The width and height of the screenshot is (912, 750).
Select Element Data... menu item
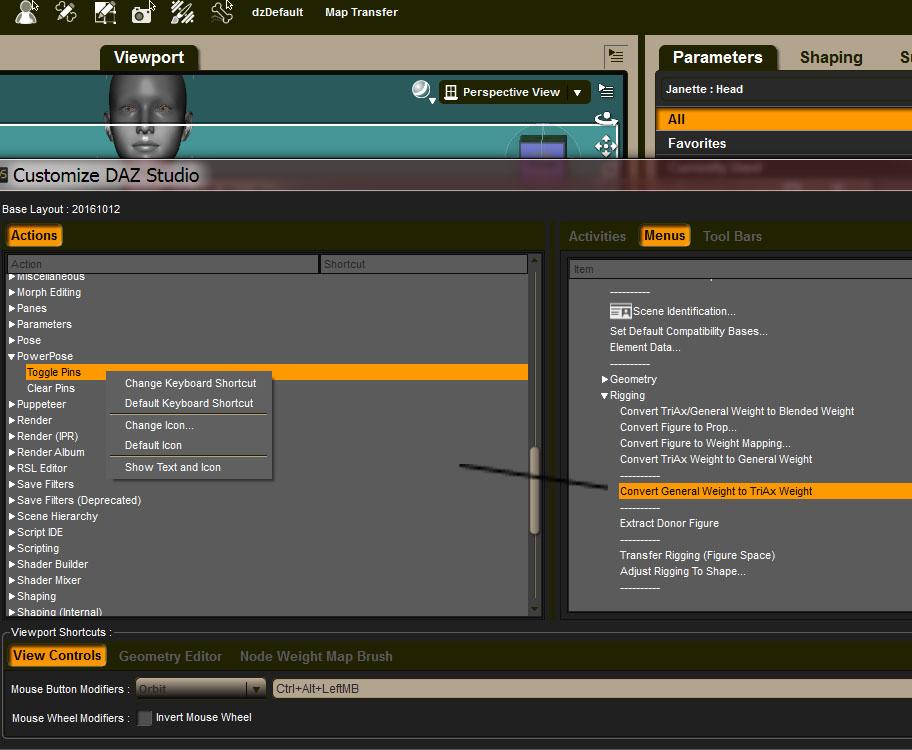click(x=645, y=347)
